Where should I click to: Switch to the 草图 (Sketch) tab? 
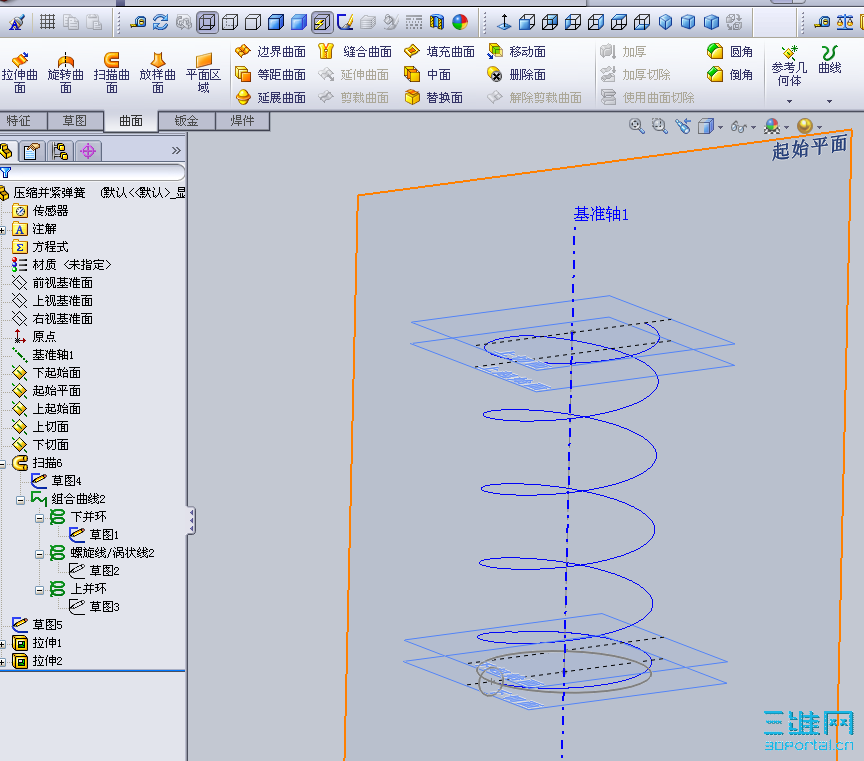pos(75,121)
